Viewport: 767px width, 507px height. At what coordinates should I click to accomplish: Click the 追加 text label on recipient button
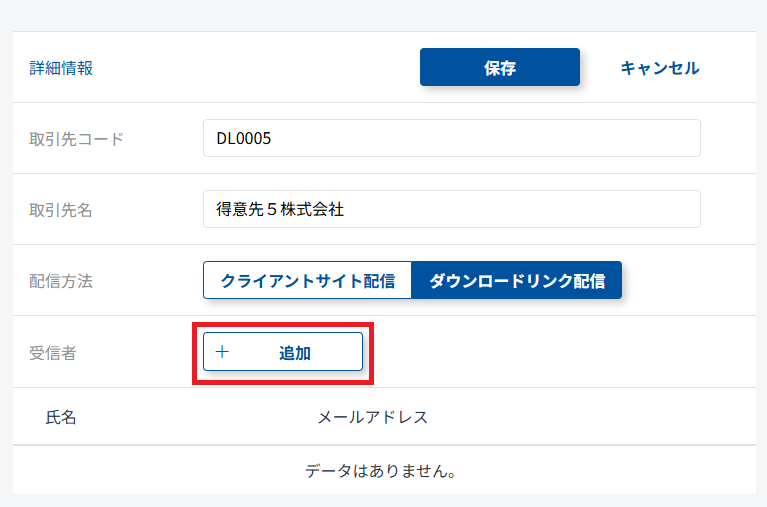295,352
